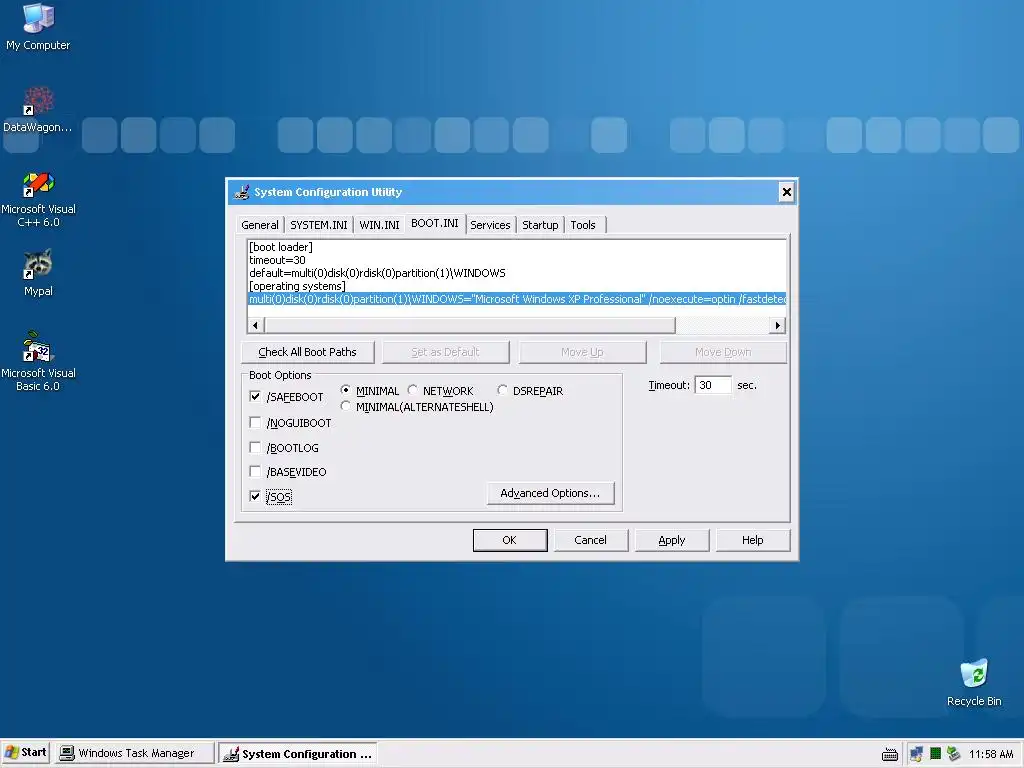Click Check All Boot Paths button
The width and height of the screenshot is (1024, 768).
coord(308,352)
